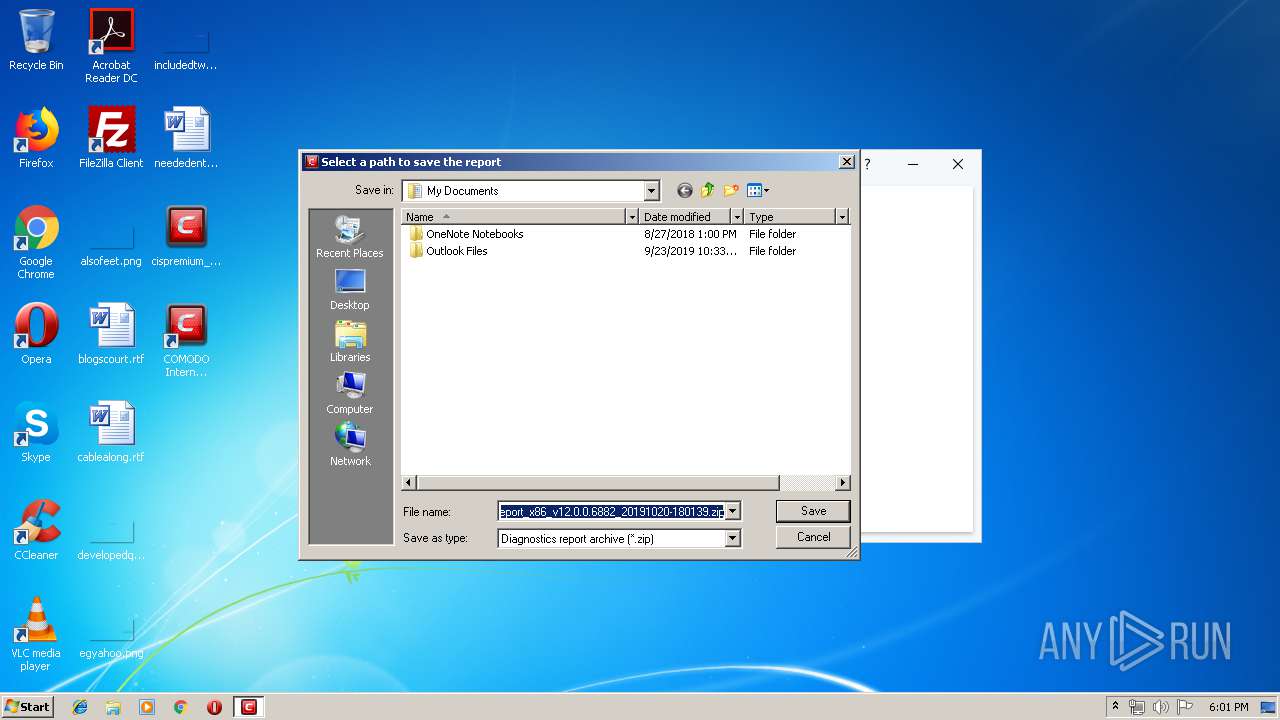The width and height of the screenshot is (1280, 720).
Task: Click the Cancel button
Action: (813, 537)
